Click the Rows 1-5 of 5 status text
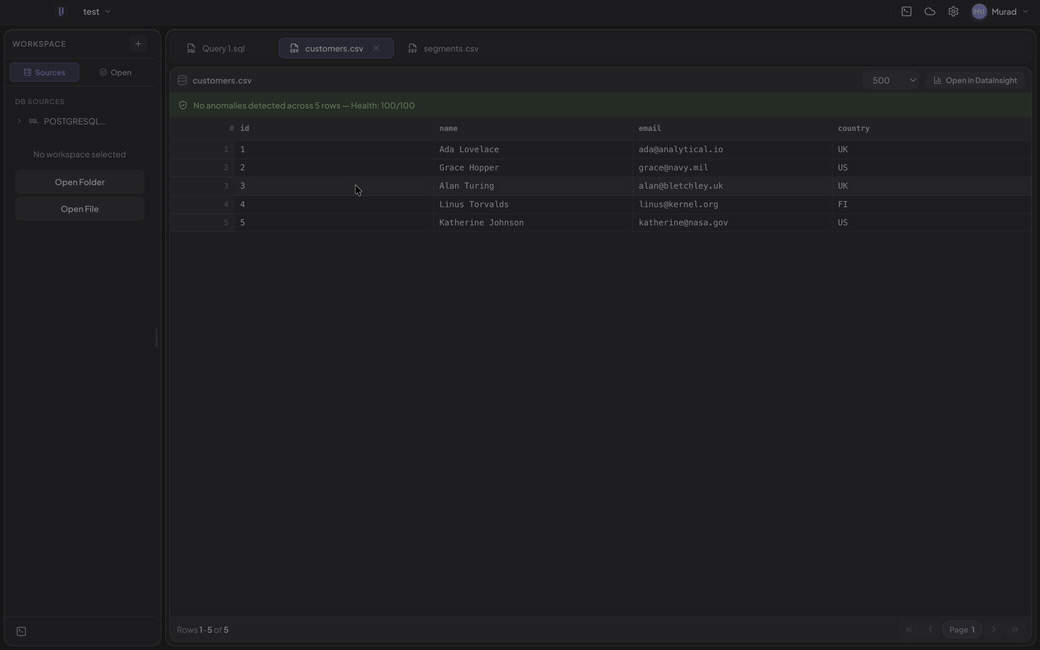The width and height of the screenshot is (1040, 650). click(202, 629)
